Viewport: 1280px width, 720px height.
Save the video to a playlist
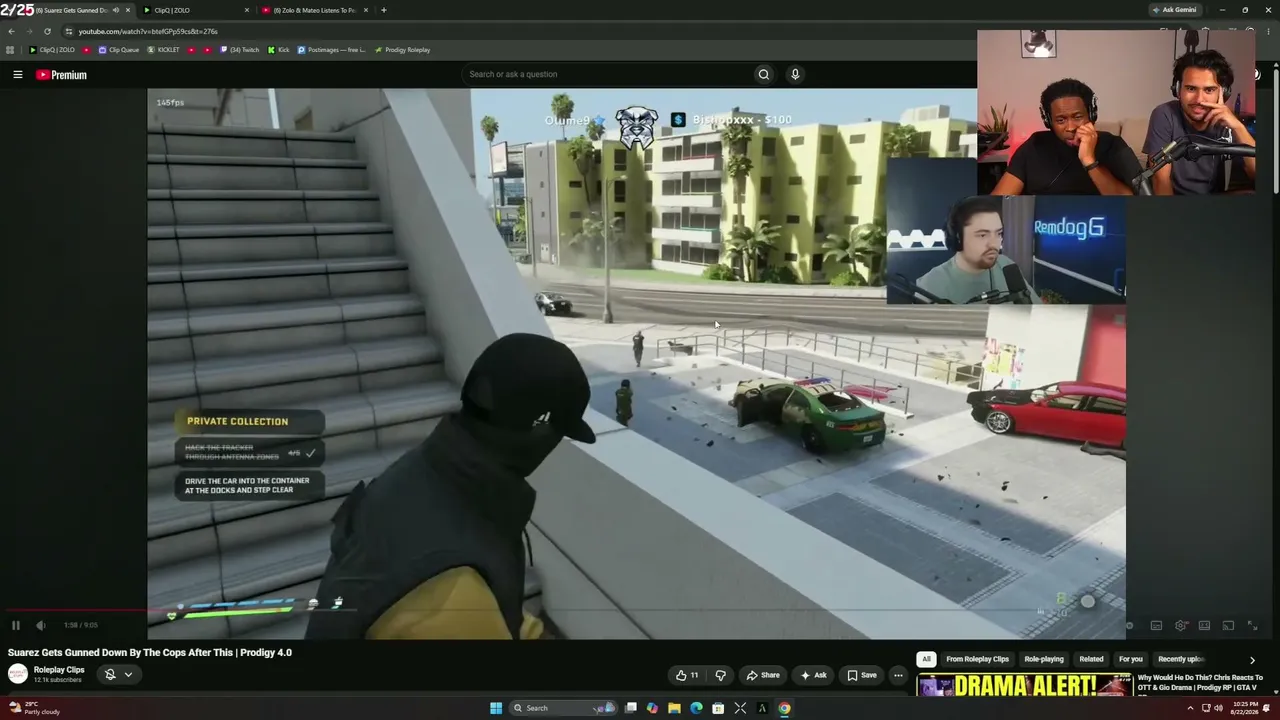862,675
